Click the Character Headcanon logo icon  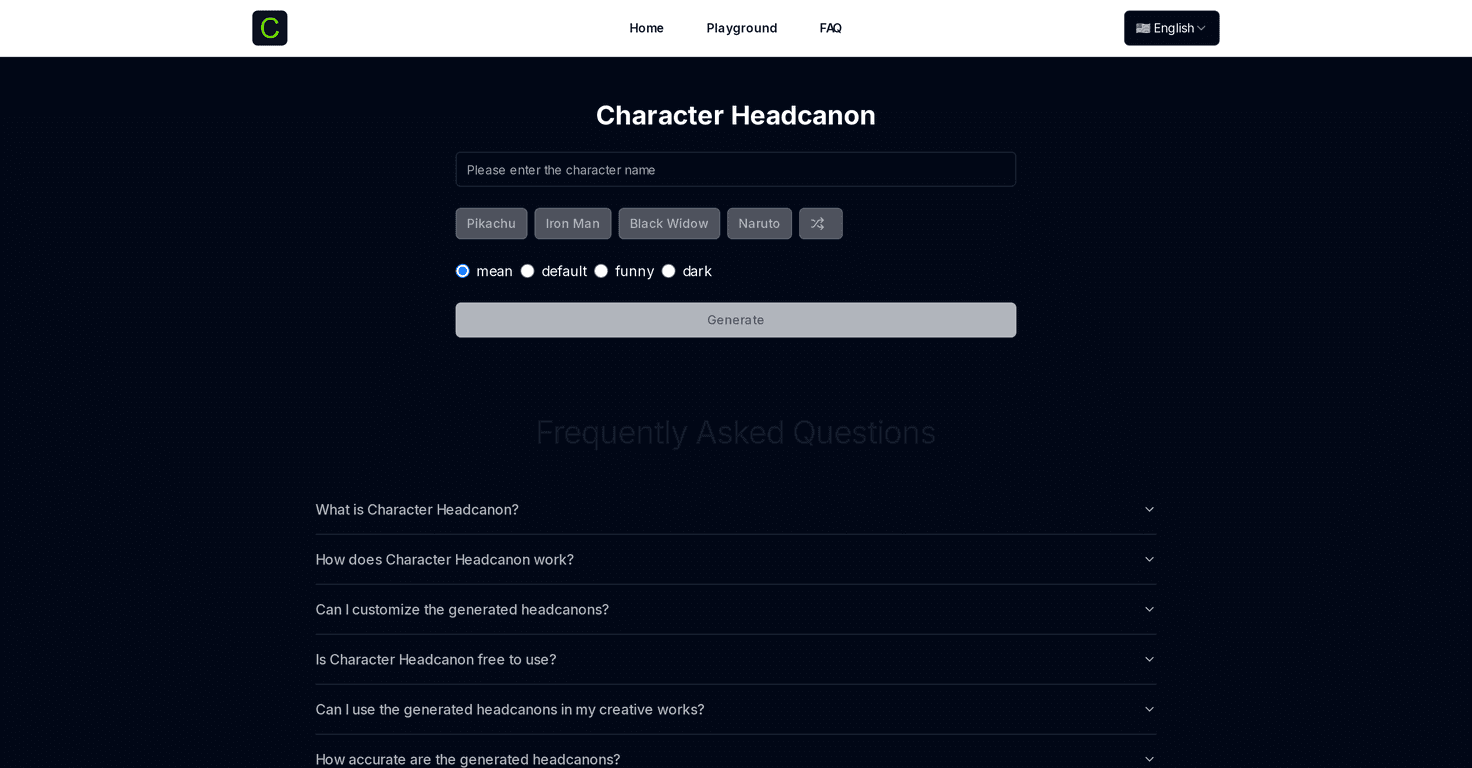(269, 28)
